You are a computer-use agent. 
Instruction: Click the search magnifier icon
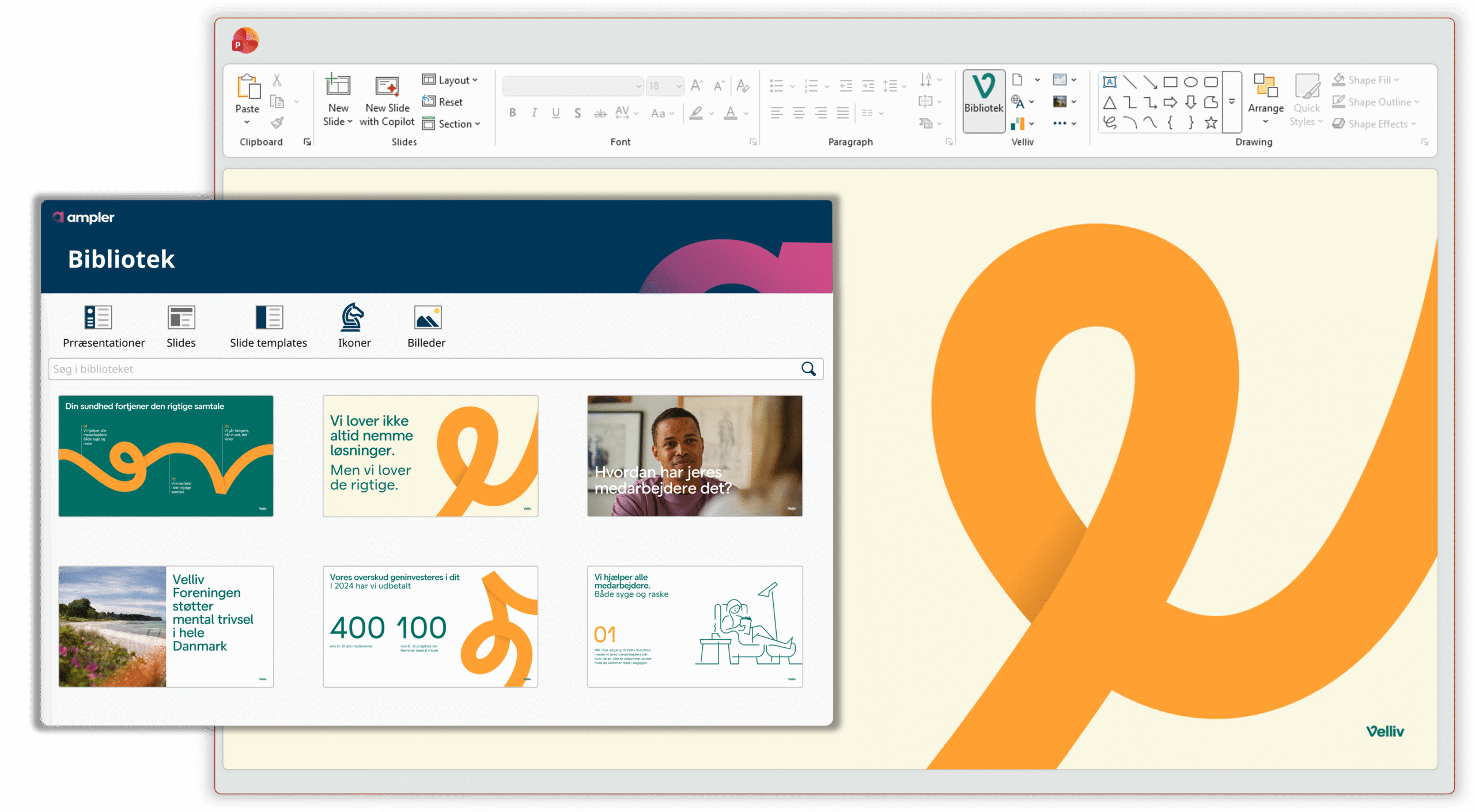[808, 369]
